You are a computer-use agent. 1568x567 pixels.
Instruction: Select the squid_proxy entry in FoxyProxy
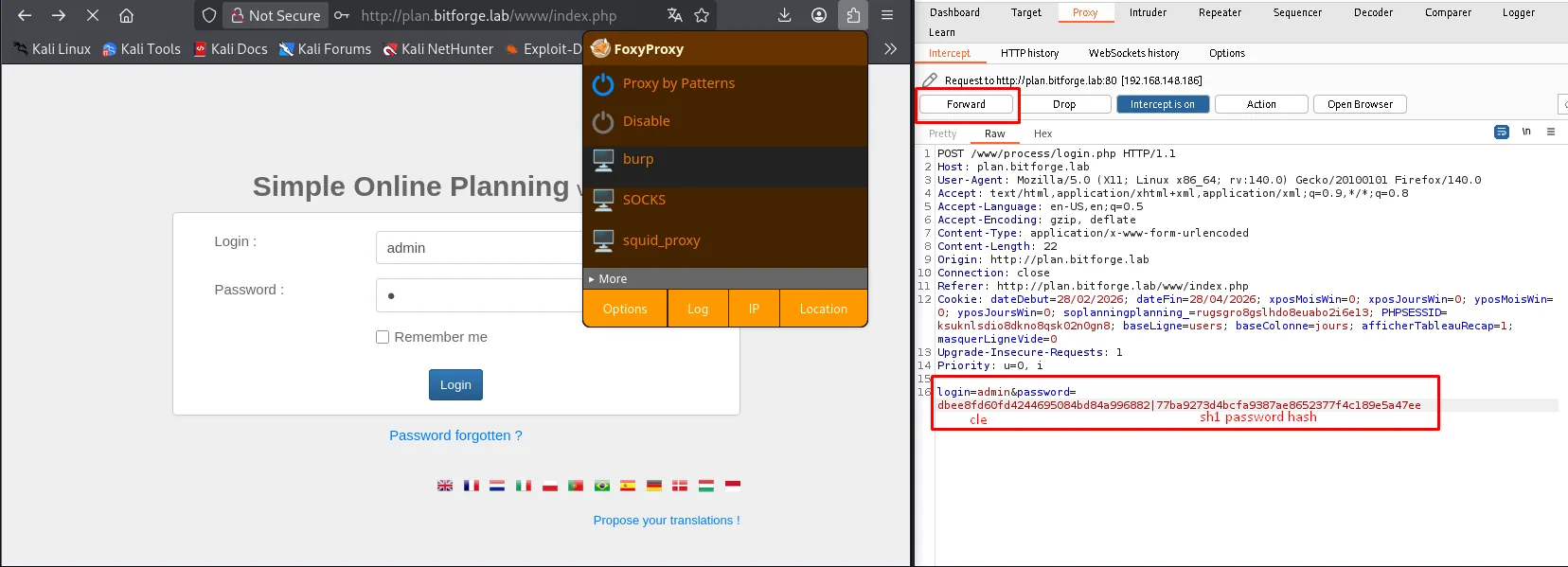(x=725, y=240)
